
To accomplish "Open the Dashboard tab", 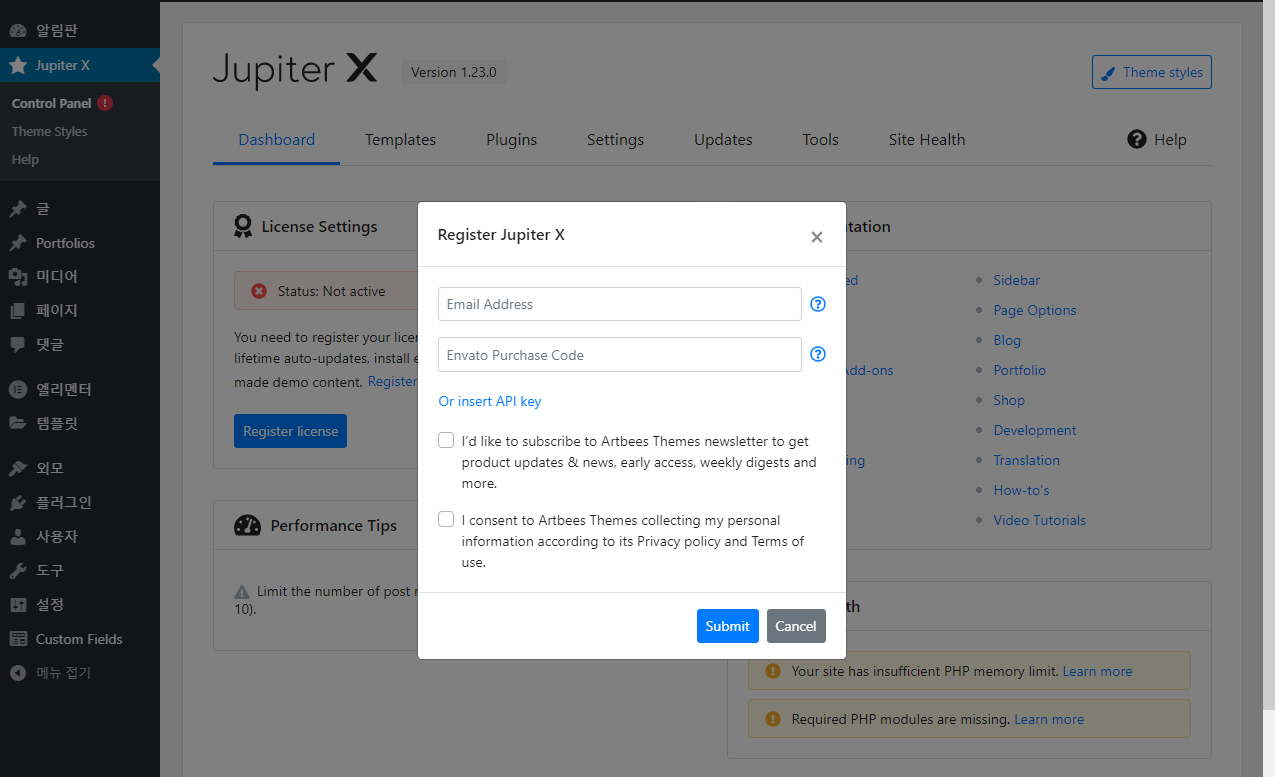I will (277, 140).
